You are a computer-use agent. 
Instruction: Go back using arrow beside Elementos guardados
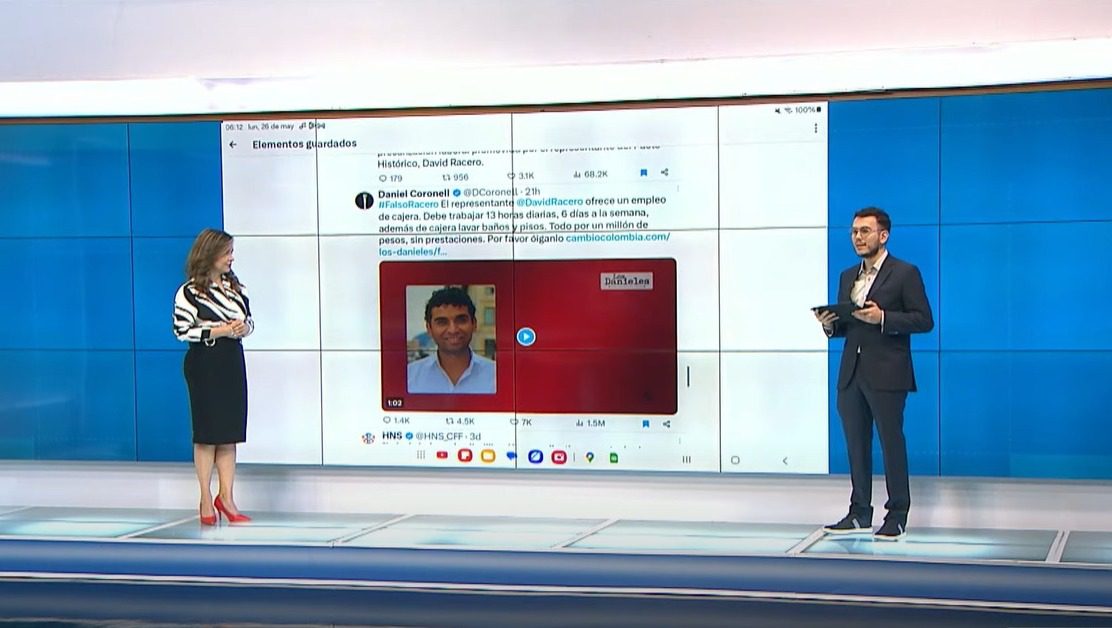[x=233, y=144]
